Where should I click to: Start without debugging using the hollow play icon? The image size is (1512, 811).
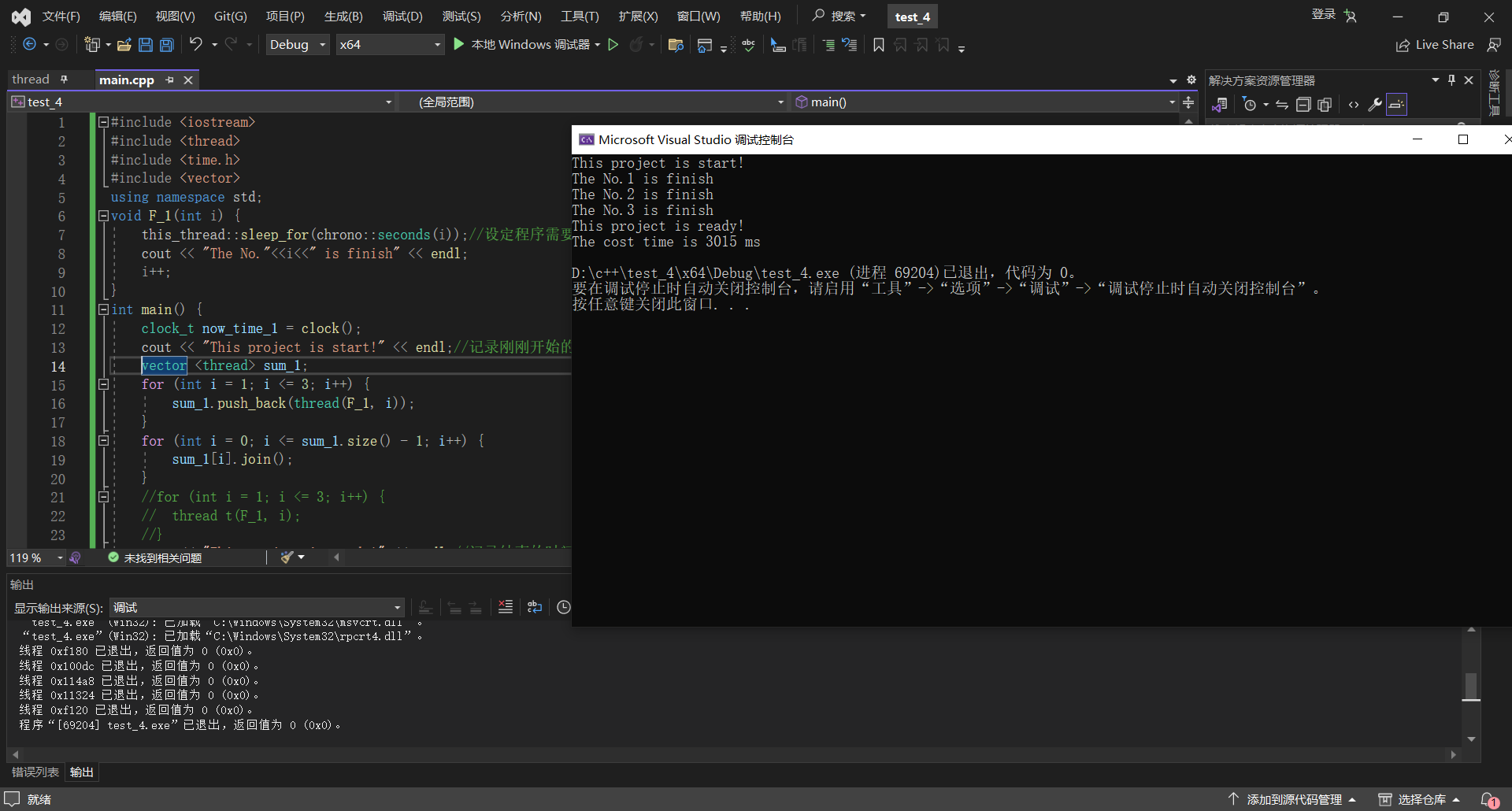[x=613, y=45]
